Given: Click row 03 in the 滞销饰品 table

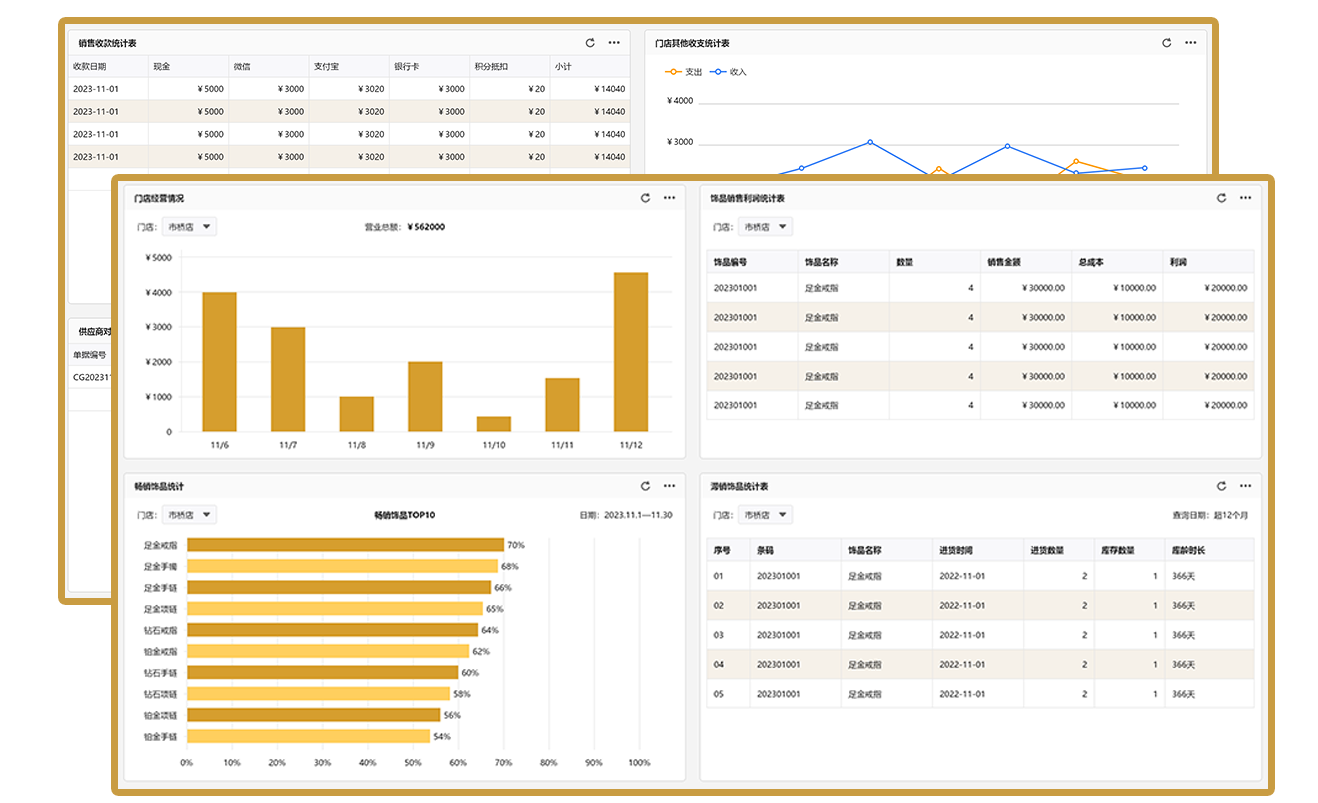Looking at the screenshot, I should click(x=980, y=635).
